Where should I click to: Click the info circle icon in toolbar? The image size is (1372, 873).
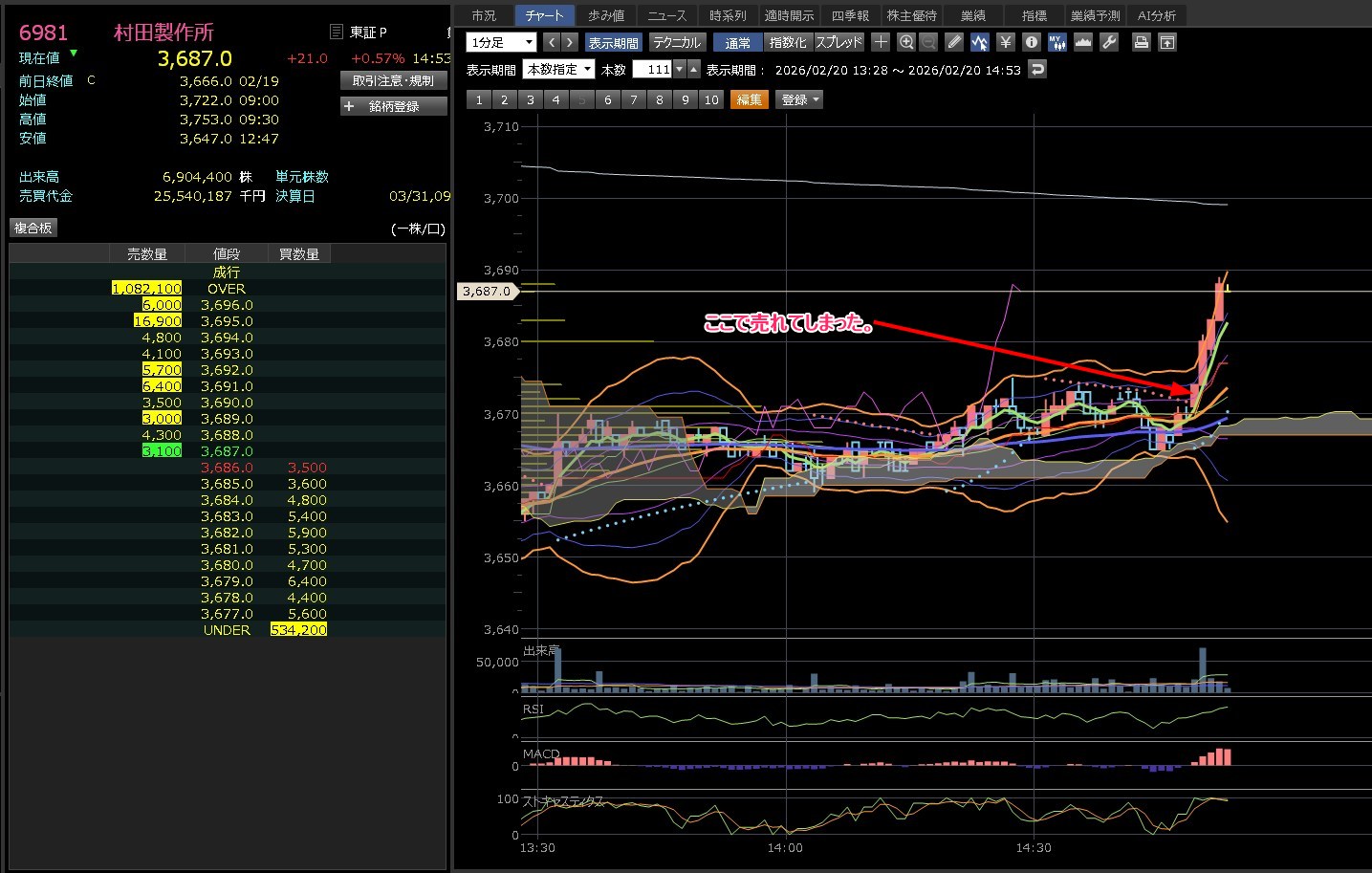tap(1031, 42)
